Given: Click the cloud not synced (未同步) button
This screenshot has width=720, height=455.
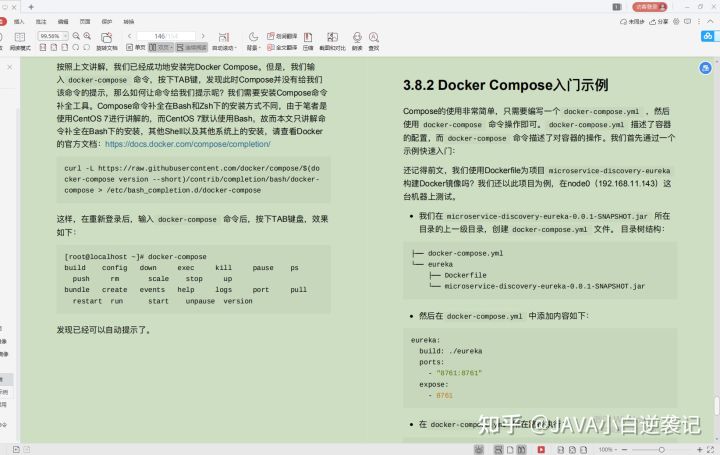Looking at the screenshot, I should [x=632, y=22].
